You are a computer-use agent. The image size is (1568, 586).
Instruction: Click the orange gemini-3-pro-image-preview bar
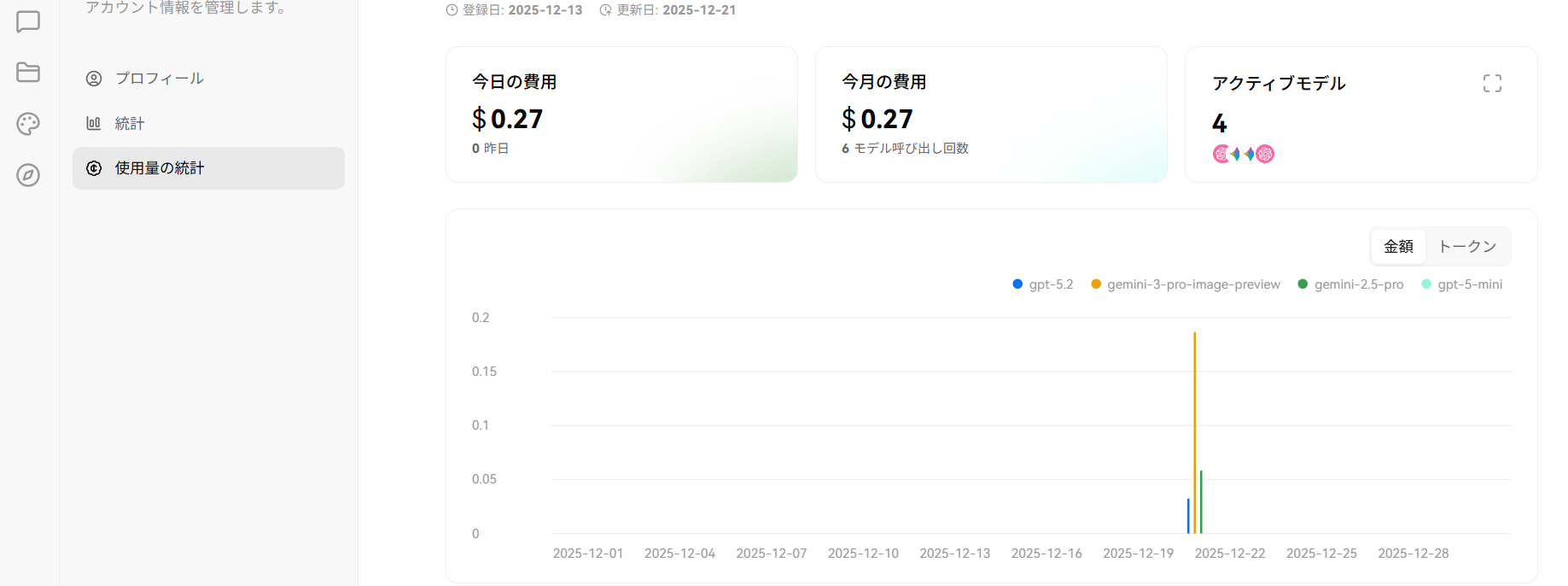1194,432
